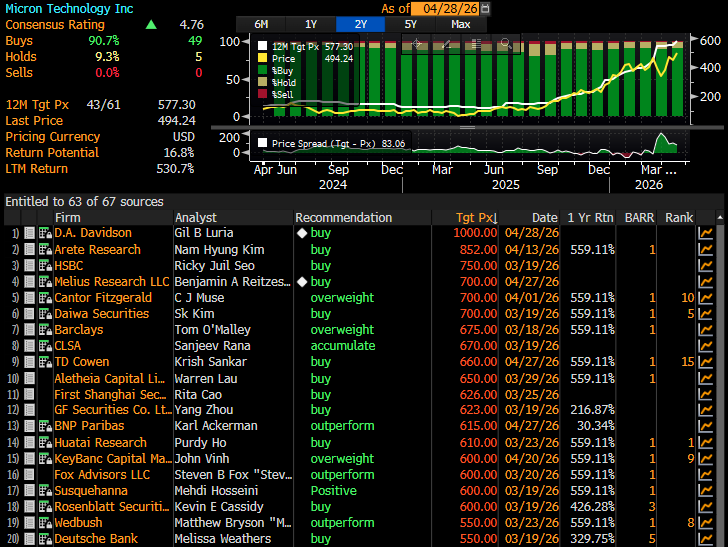Viewport: 728px width, 547px height.
Task: Sort the table by Recommendation column
Action: pos(343,217)
